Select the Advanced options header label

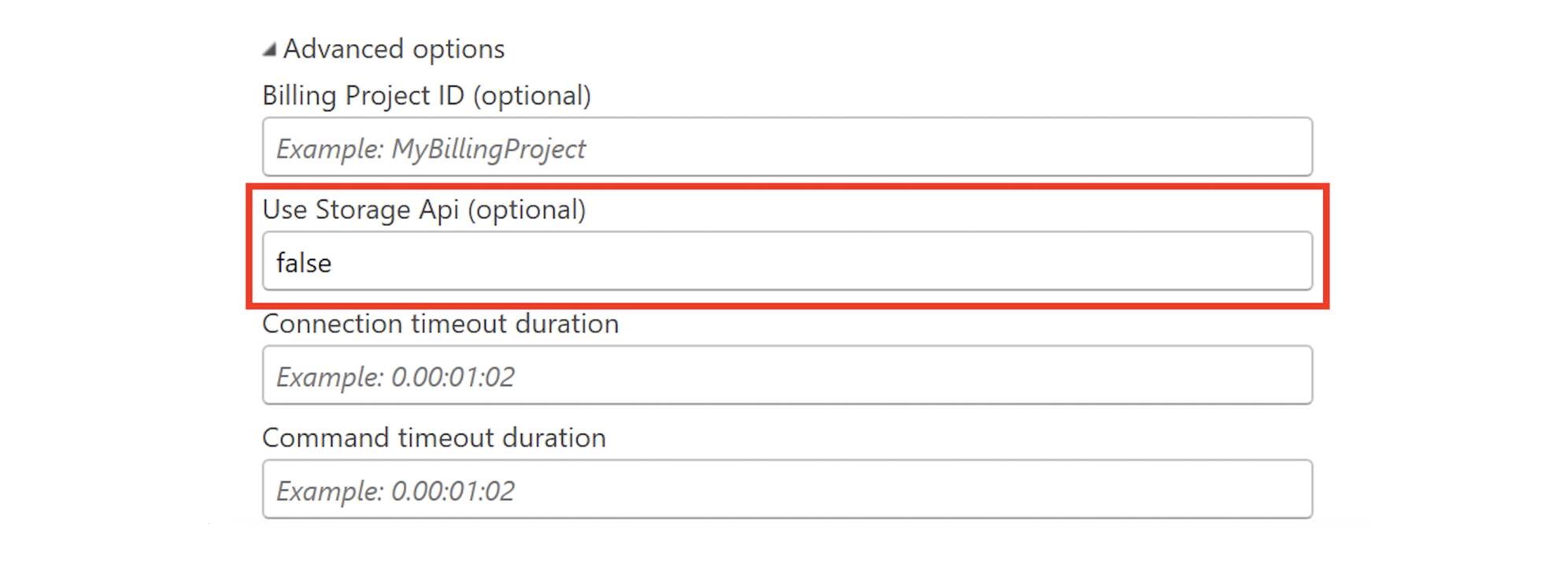395,49
